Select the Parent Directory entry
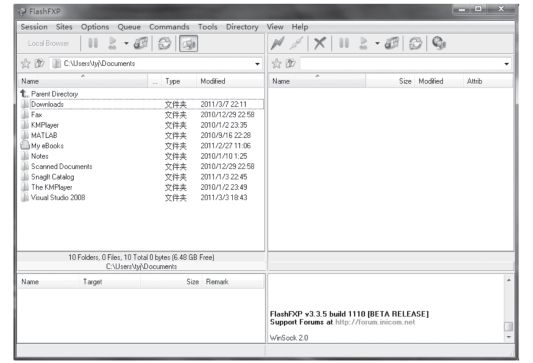 54,94
